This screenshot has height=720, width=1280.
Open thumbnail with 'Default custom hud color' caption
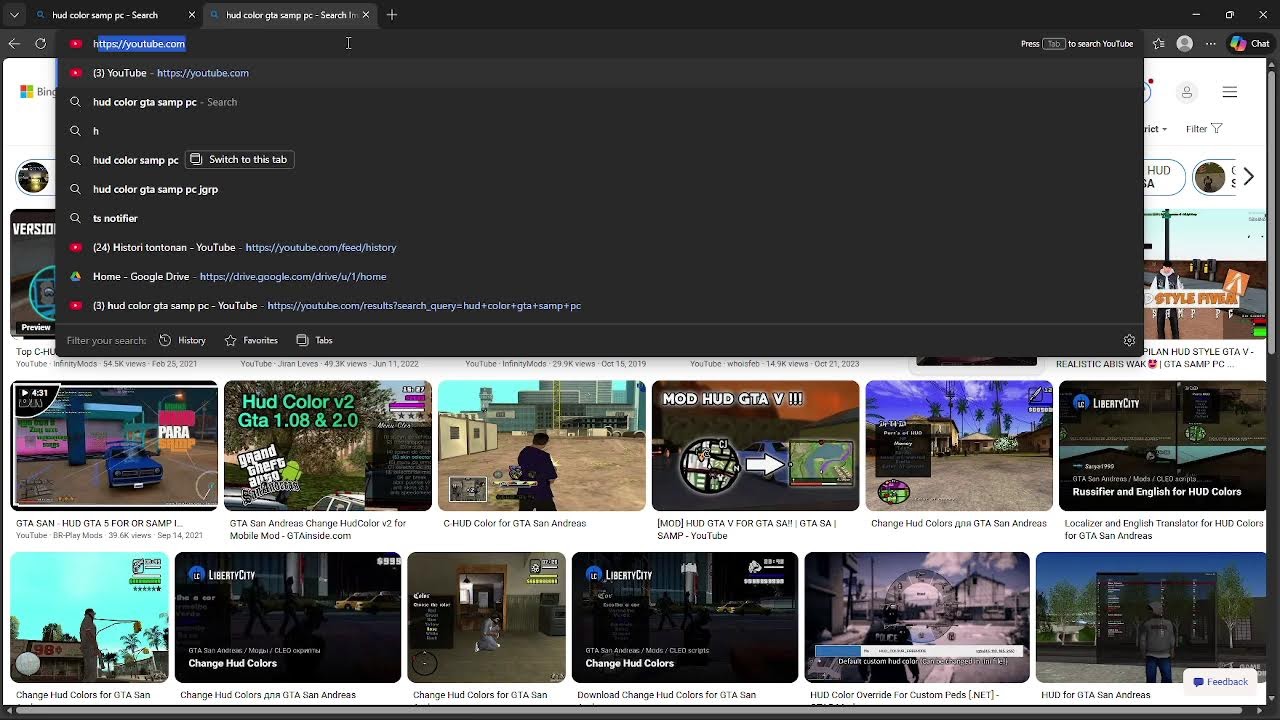tap(917, 617)
